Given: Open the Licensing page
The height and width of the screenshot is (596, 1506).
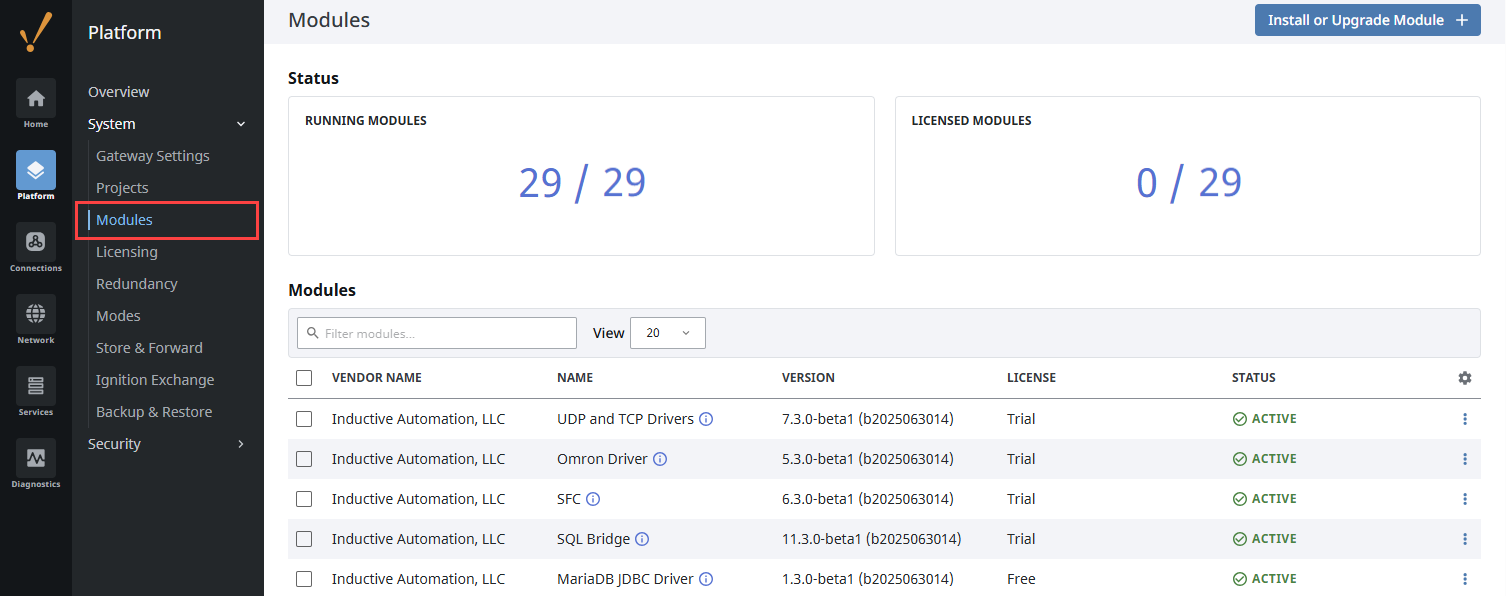Looking at the screenshot, I should (x=127, y=252).
